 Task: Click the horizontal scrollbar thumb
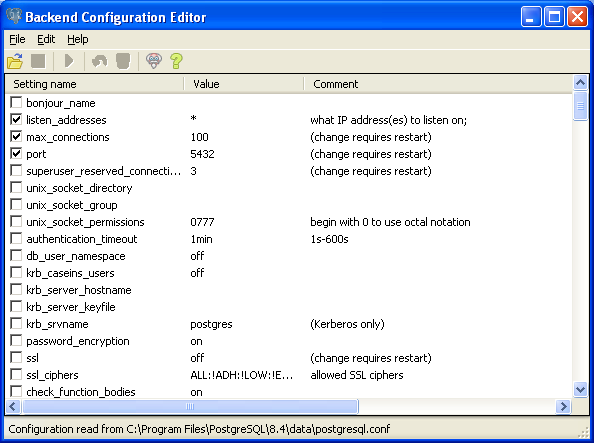(190, 407)
